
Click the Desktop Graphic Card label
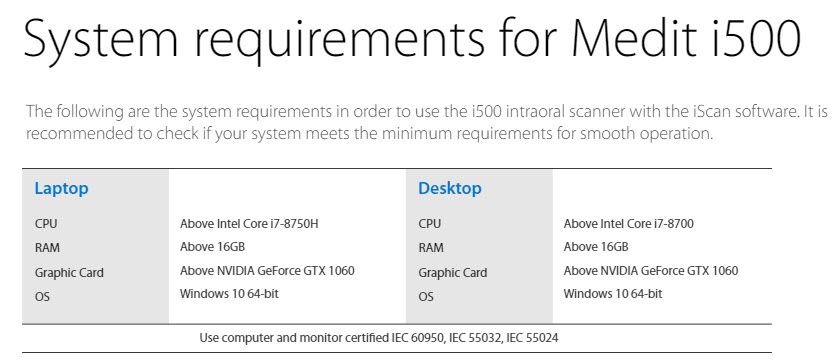click(x=453, y=273)
